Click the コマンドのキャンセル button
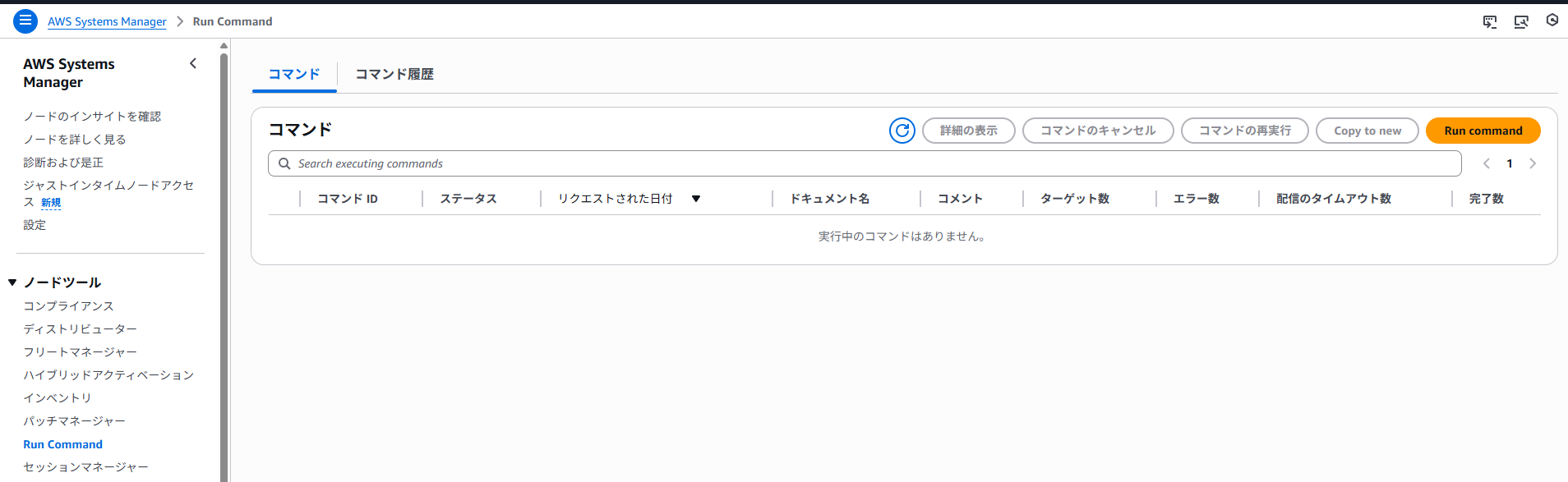The width and height of the screenshot is (1568, 482). click(x=1098, y=131)
